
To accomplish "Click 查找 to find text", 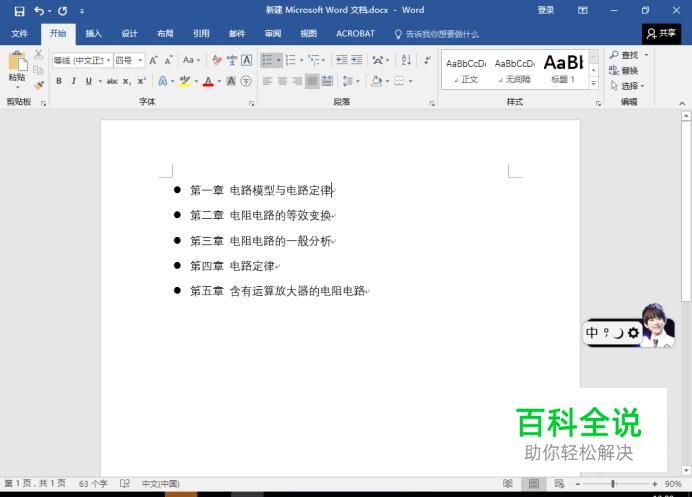I will tap(625, 55).
